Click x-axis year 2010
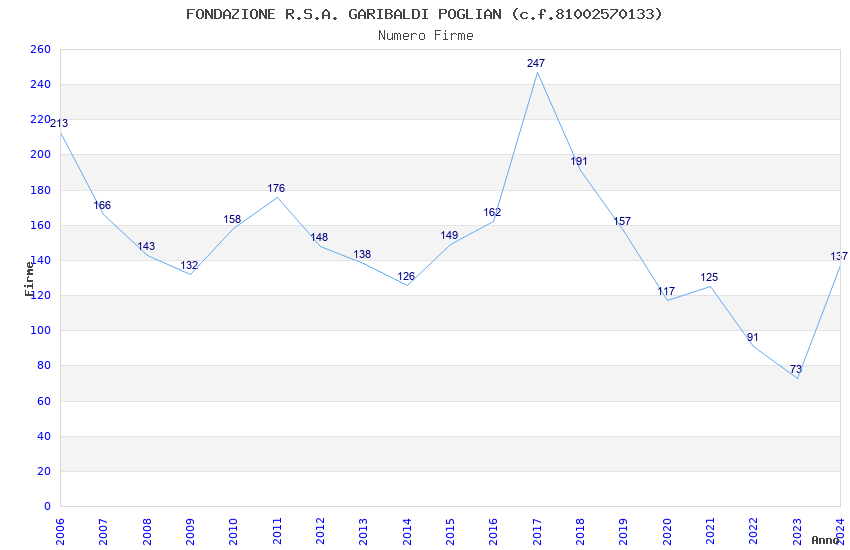 click(233, 532)
